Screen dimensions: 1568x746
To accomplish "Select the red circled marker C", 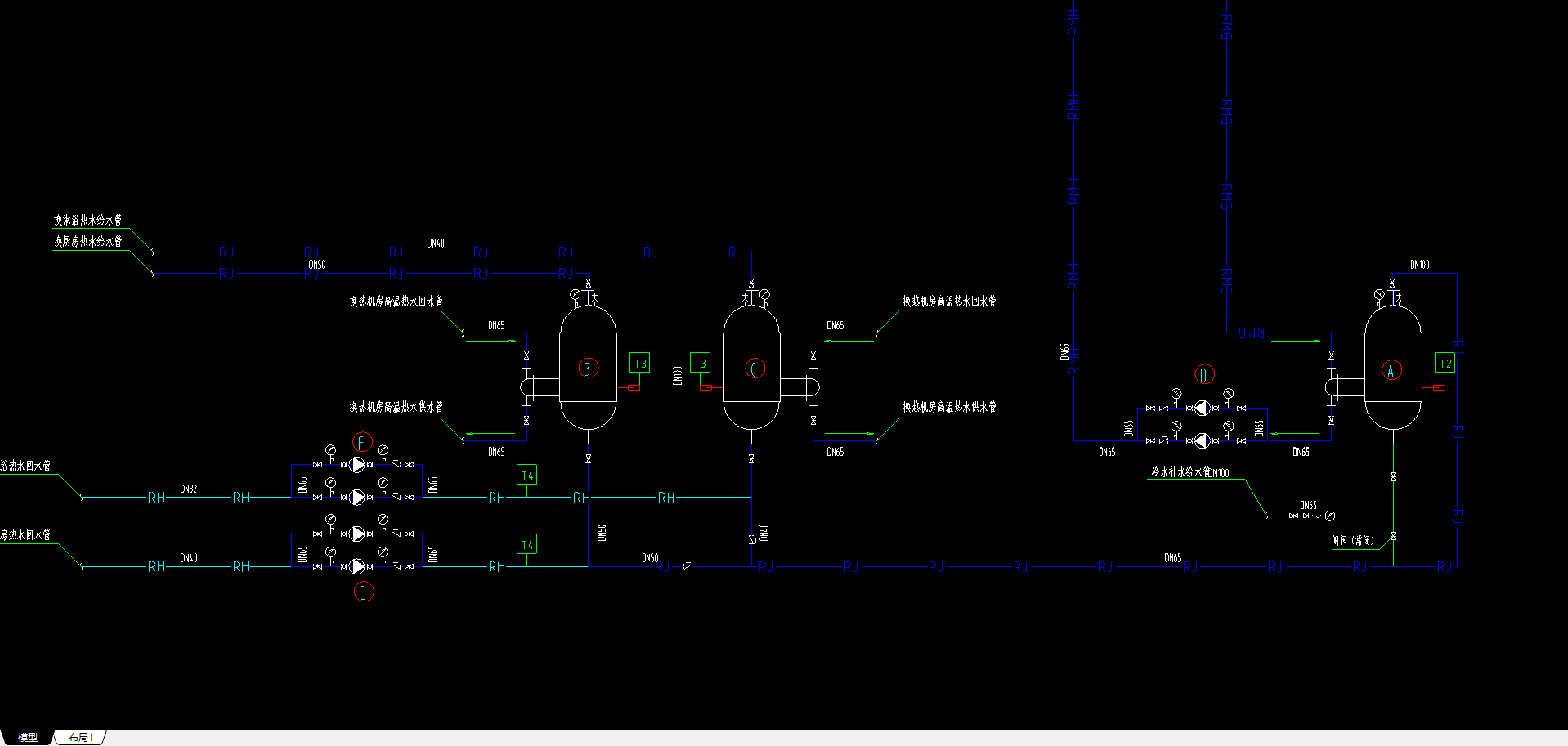I will coord(755,369).
